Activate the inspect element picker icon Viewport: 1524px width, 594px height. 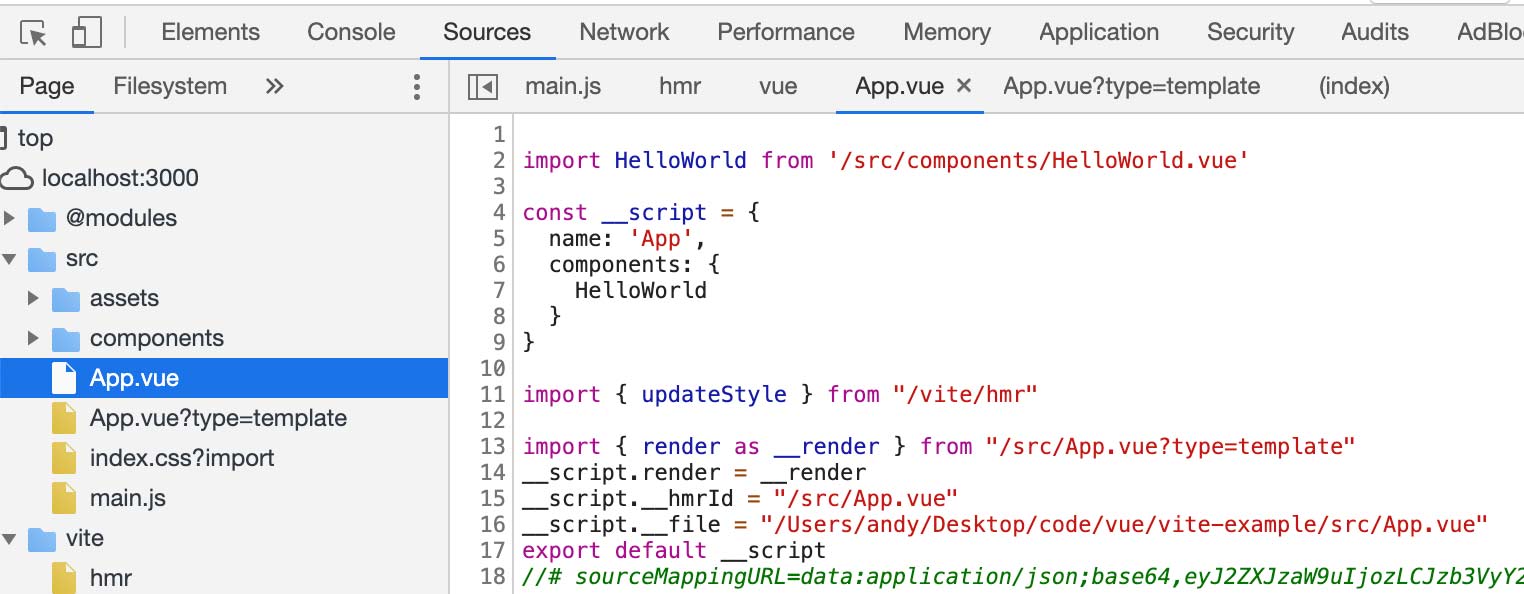pyautogui.click(x=34, y=33)
